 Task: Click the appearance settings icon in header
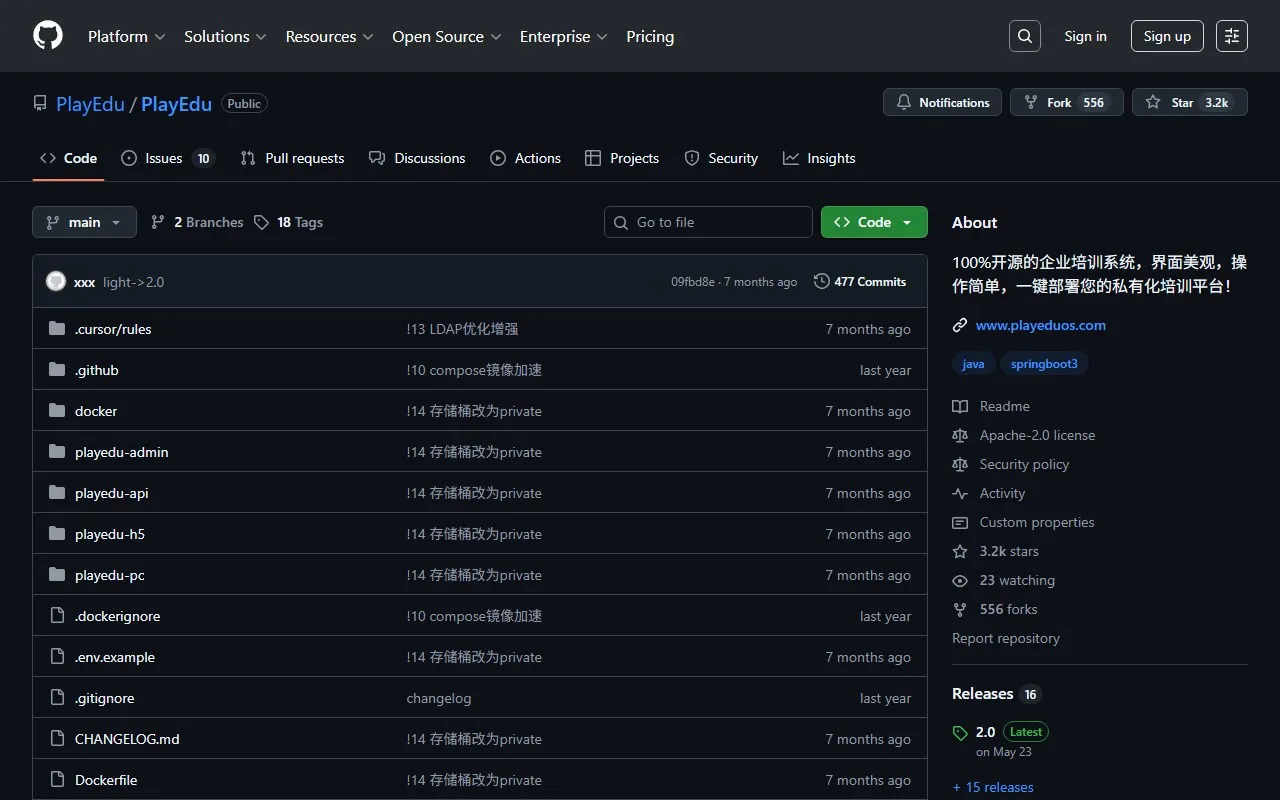[x=1232, y=36]
